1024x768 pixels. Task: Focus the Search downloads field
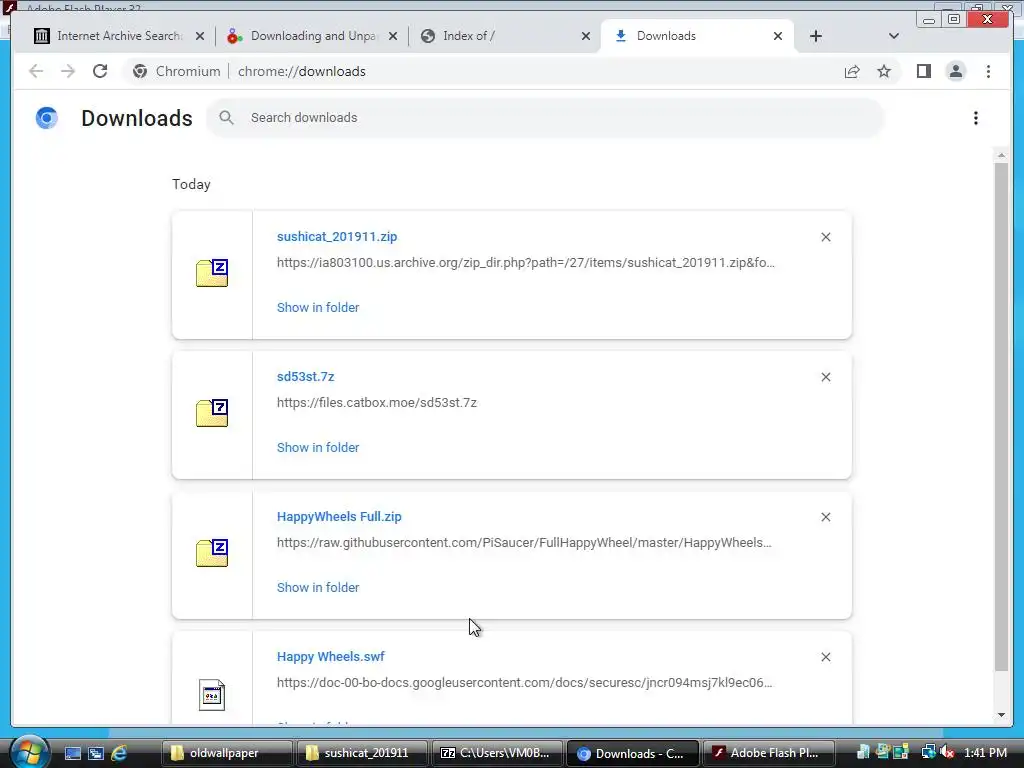[x=545, y=118]
